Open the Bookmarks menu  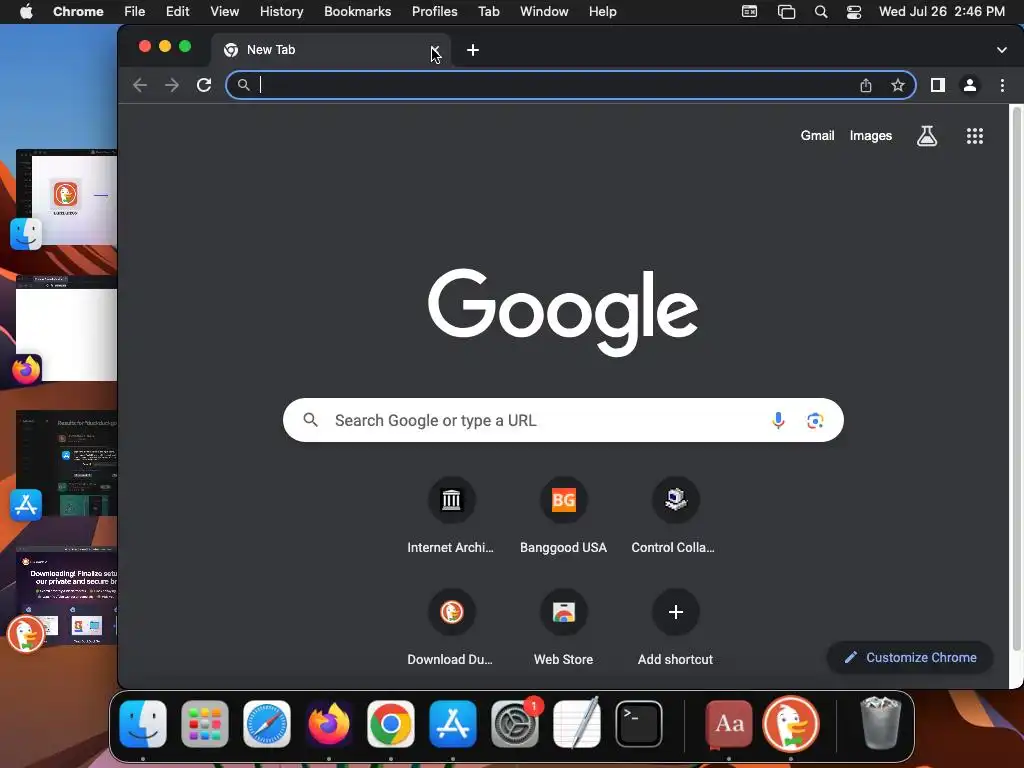pyautogui.click(x=357, y=12)
